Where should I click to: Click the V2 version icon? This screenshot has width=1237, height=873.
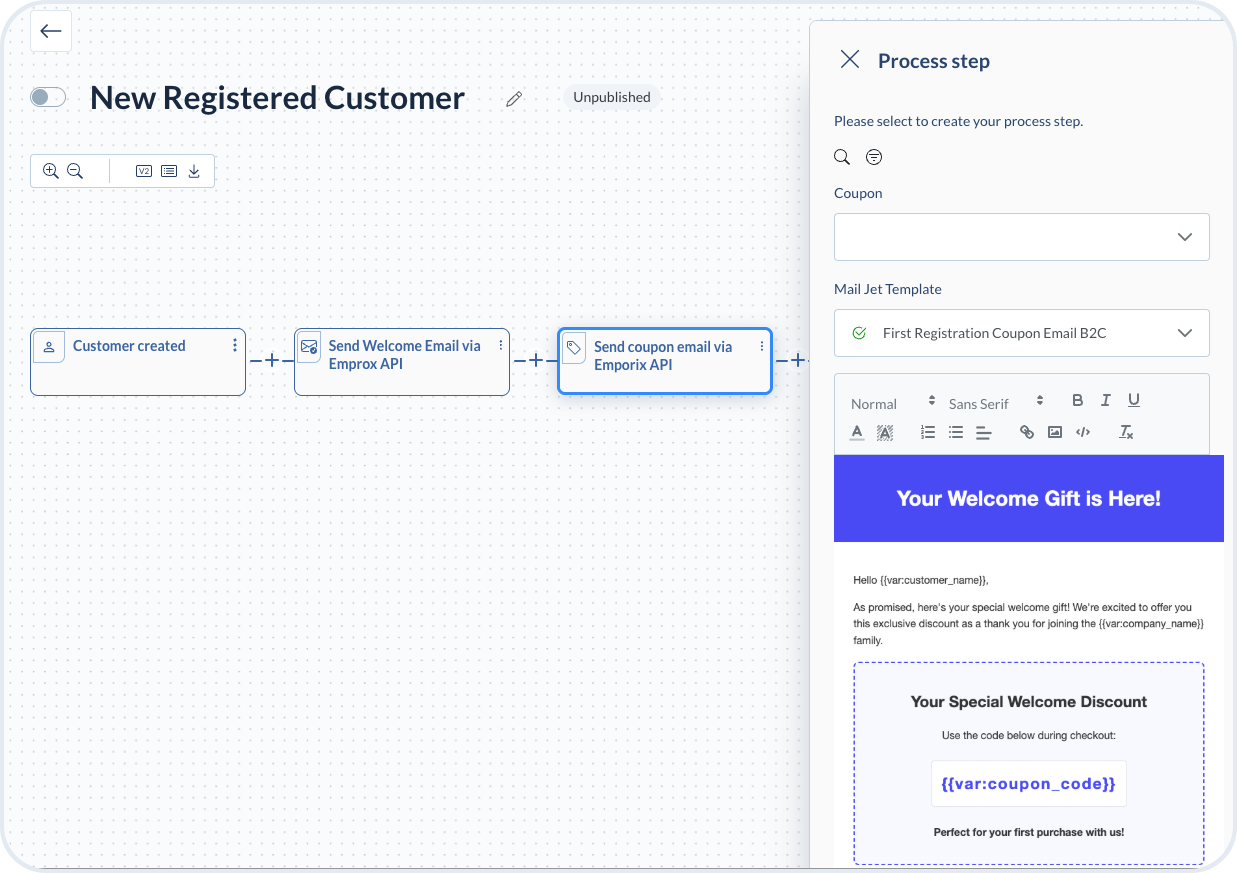point(144,171)
